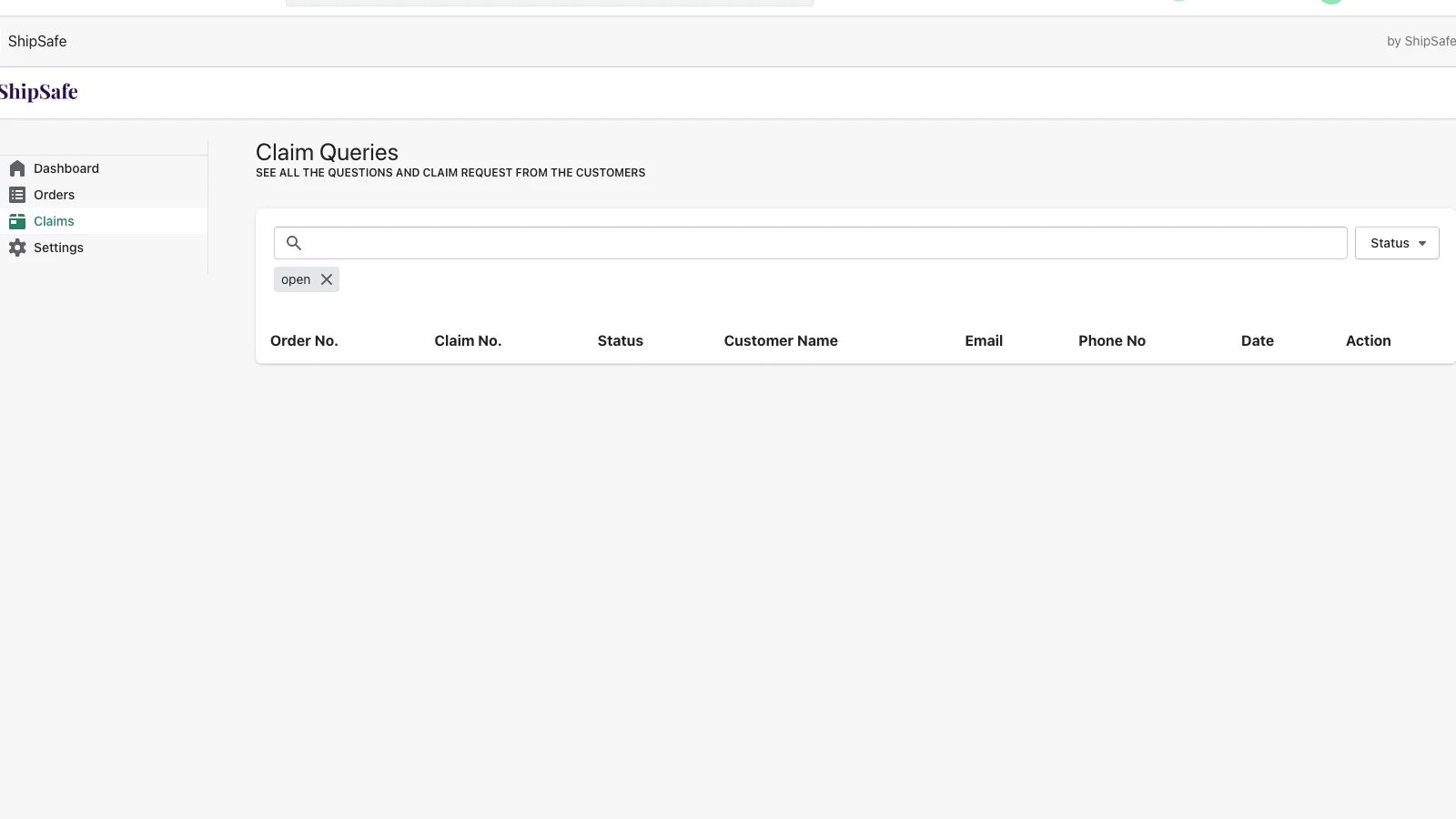Click the ShipSafe logo
The width and height of the screenshot is (1456, 819).
point(38,92)
